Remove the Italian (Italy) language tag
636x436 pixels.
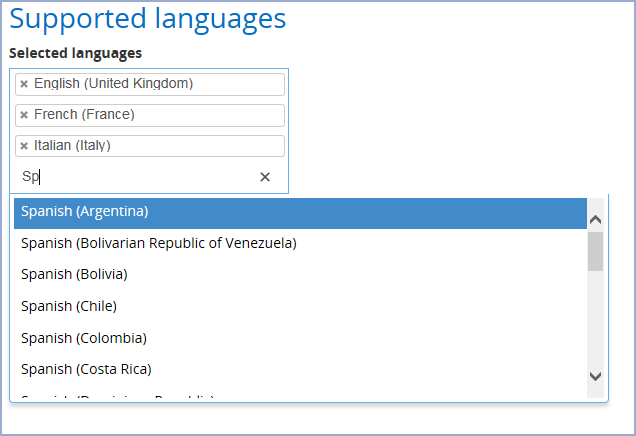pyautogui.click(x=24, y=146)
